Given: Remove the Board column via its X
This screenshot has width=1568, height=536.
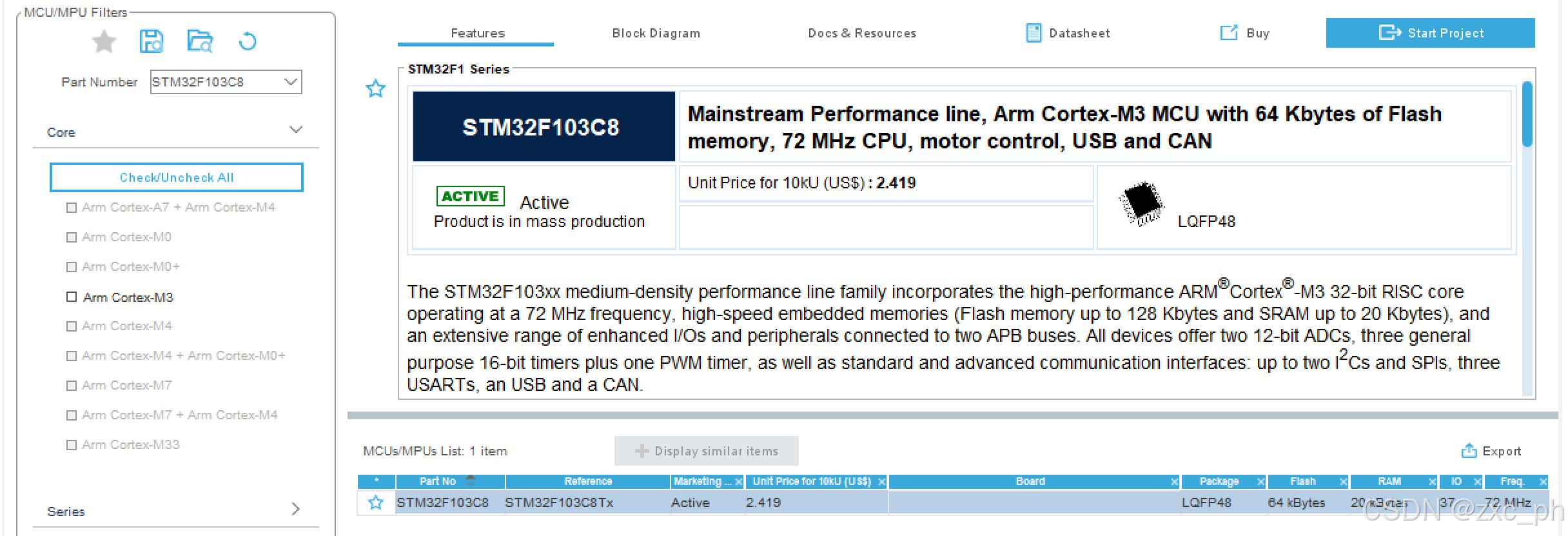Looking at the screenshot, I should pyautogui.click(x=1175, y=482).
